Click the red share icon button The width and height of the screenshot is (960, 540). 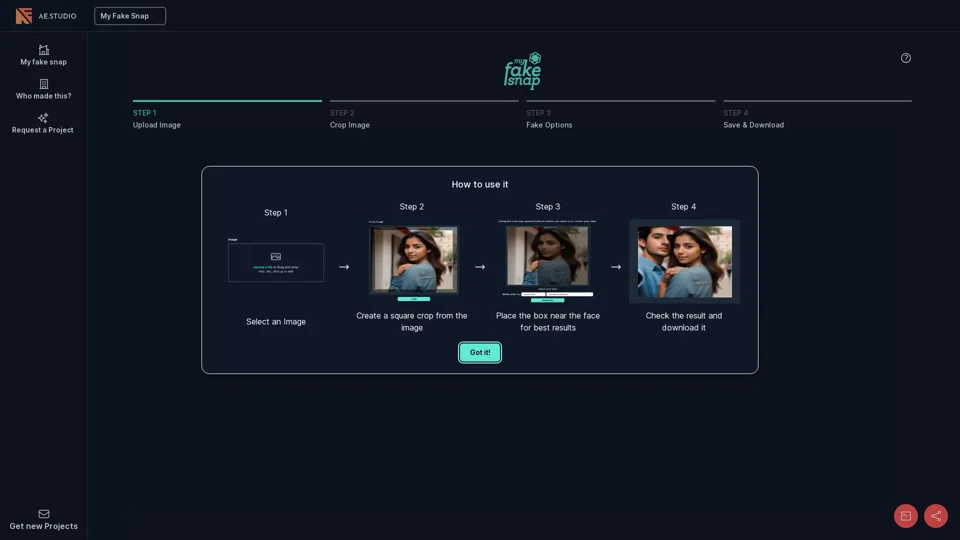coord(936,516)
